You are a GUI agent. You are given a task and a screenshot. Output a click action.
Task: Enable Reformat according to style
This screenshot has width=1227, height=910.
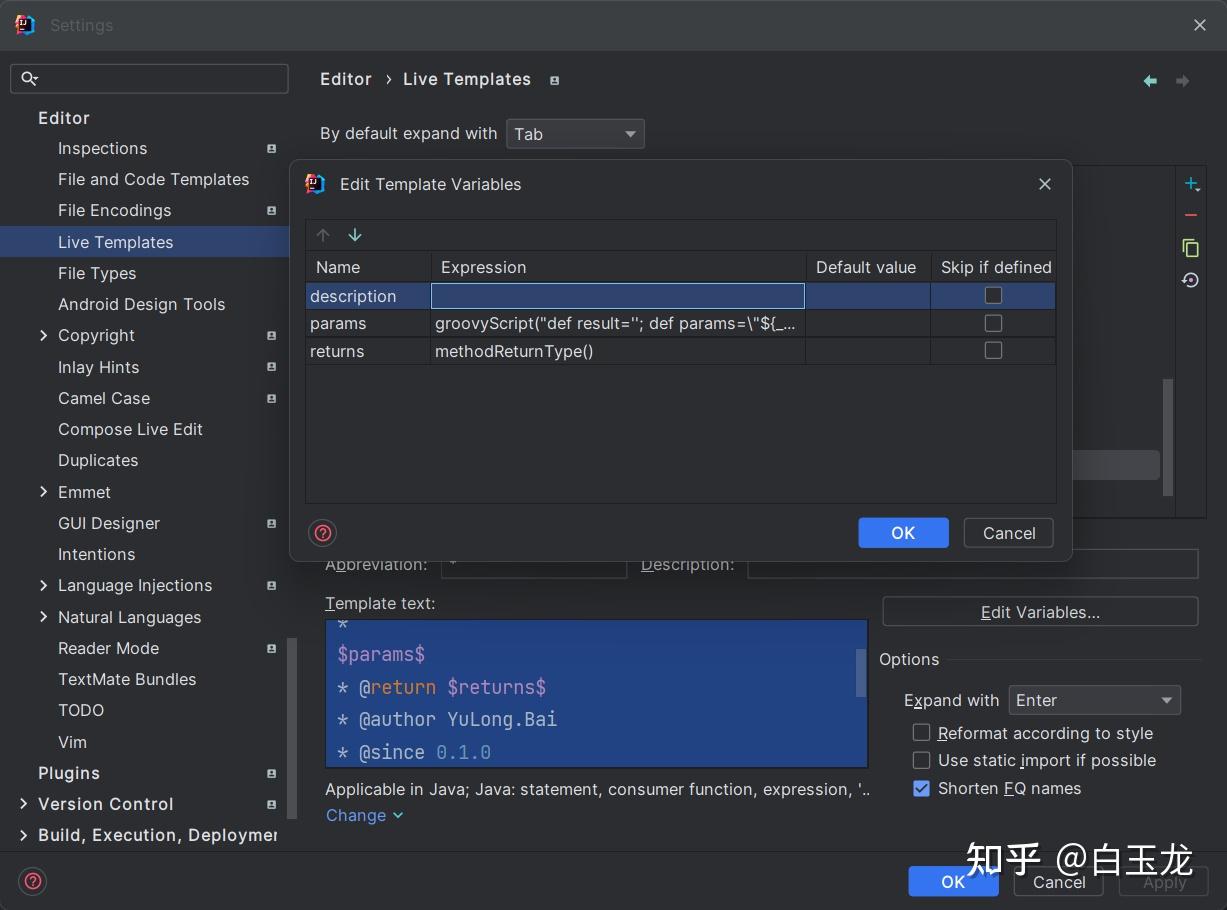[x=921, y=732]
